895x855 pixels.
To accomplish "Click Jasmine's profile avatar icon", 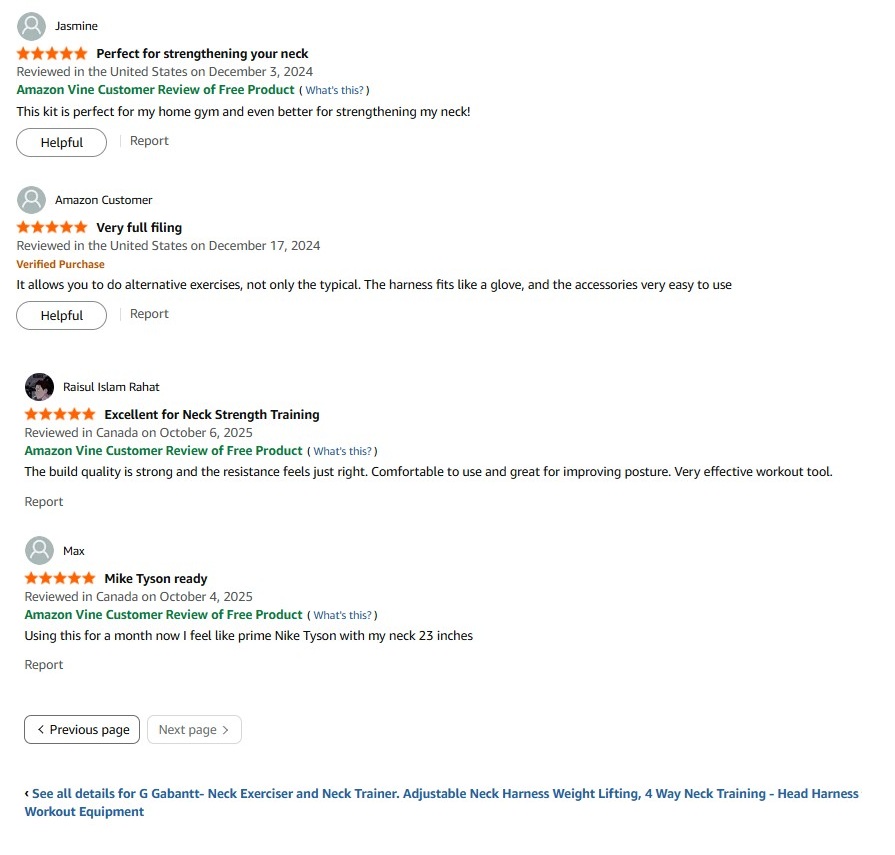I will point(32,26).
